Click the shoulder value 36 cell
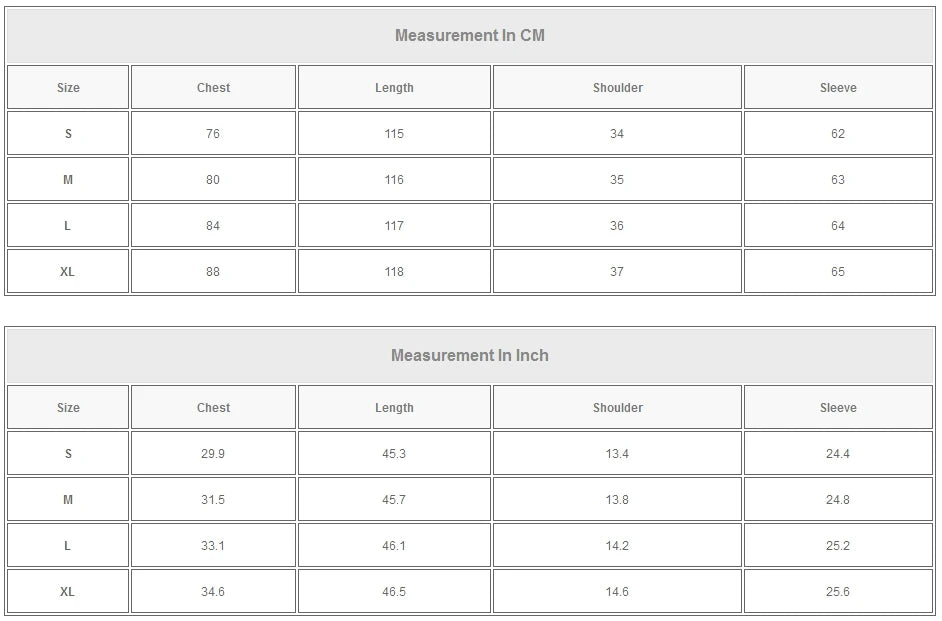The width and height of the screenshot is (942, 621). coord(617,226)
